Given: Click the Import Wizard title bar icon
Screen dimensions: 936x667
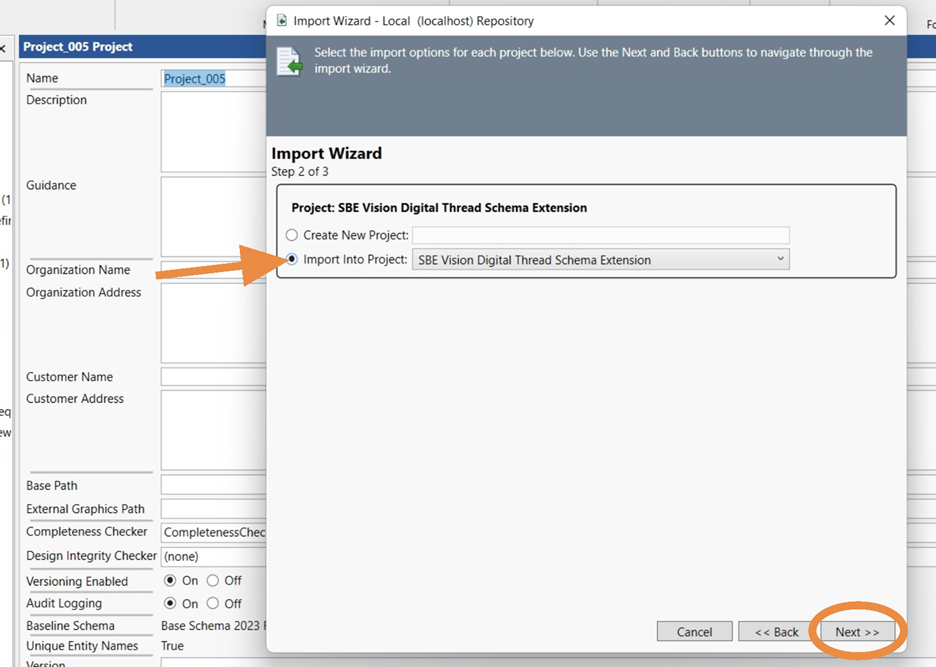Looking at the screenshot, I should 282,21.
